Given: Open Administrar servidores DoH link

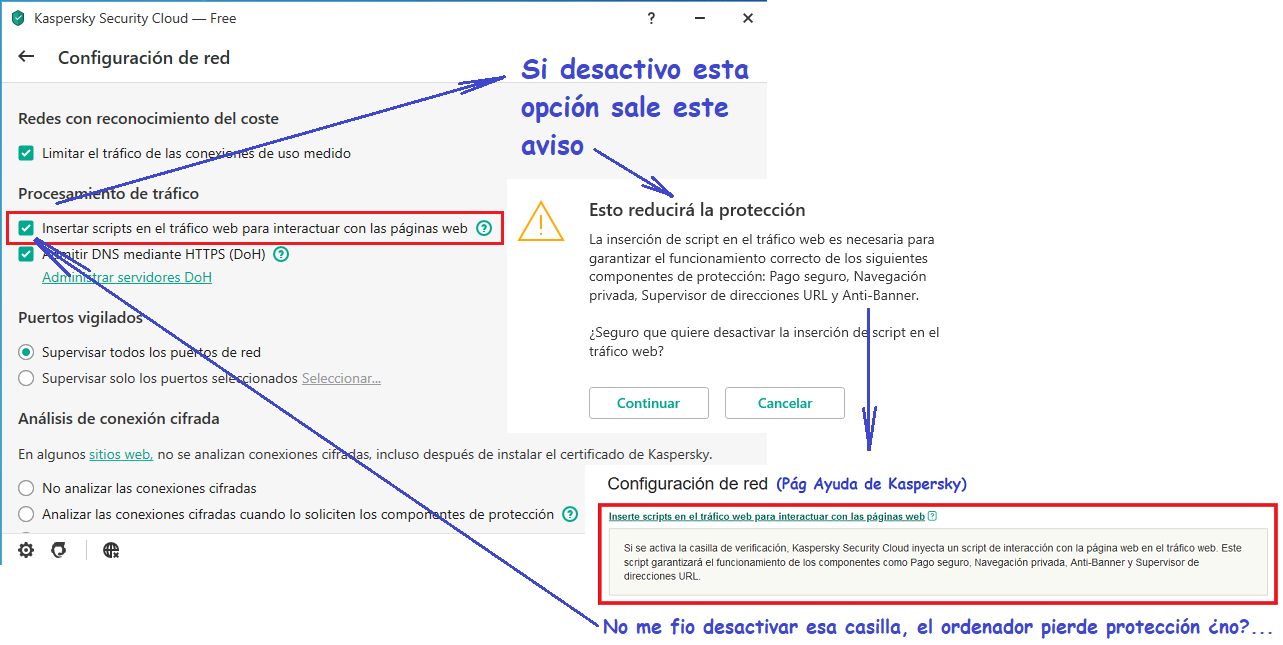Looking at the screenshot, I should (127, 277).
